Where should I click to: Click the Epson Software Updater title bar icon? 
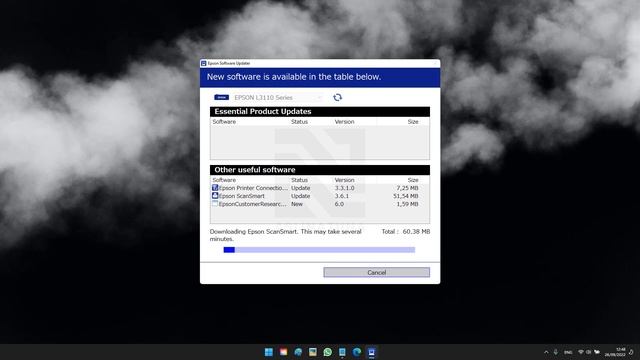coord(203,63)
